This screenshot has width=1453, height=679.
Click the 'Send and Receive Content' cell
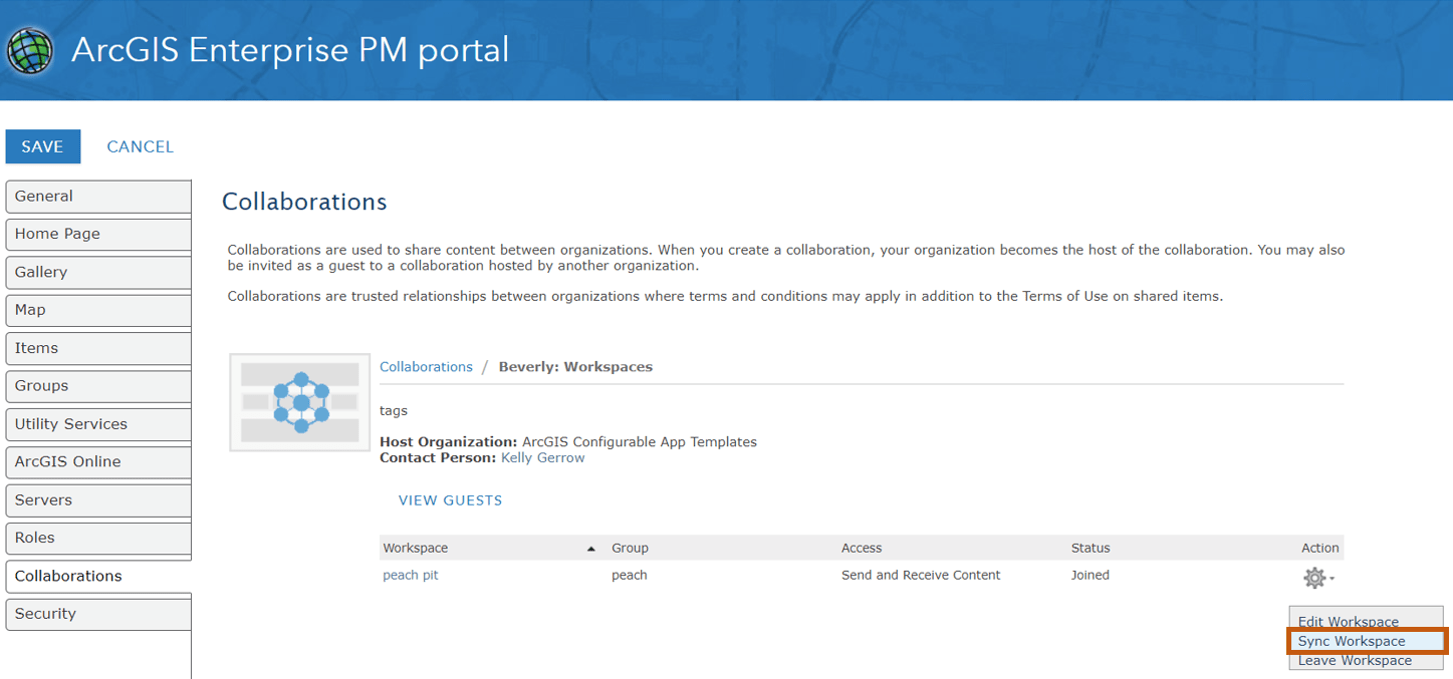[x=921, y=575]
